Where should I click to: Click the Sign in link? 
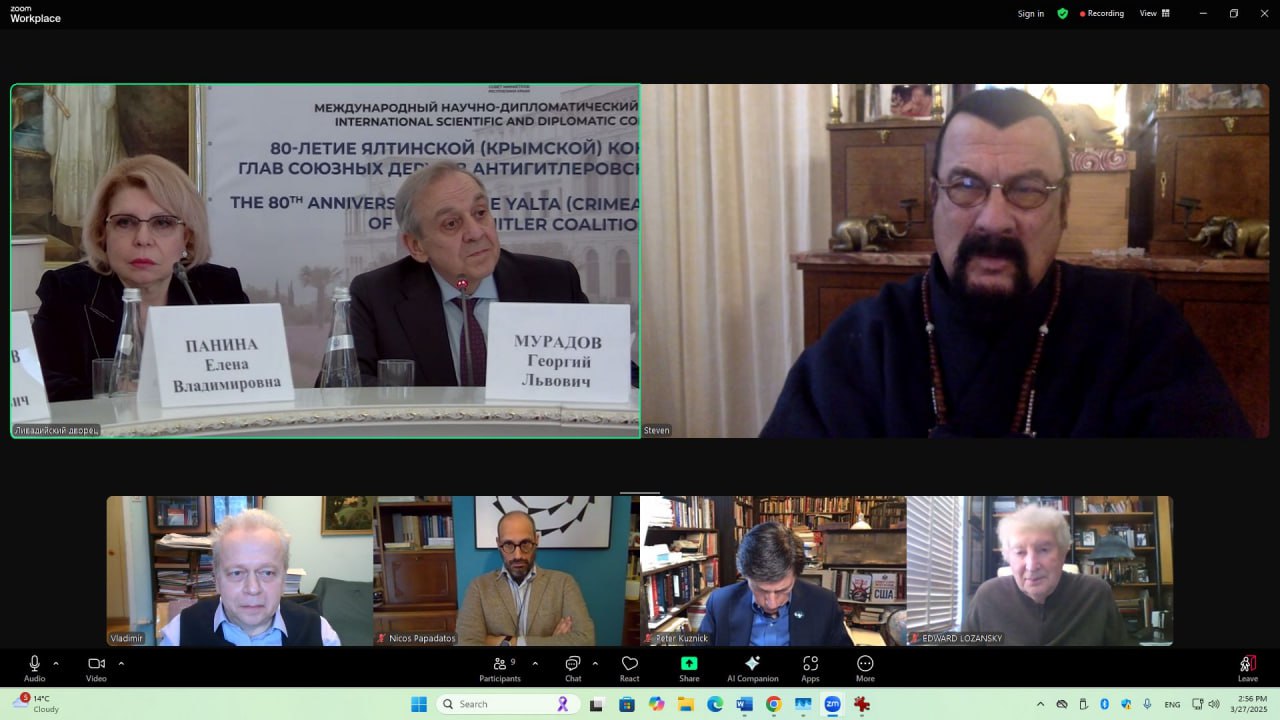click(1030, 14)
